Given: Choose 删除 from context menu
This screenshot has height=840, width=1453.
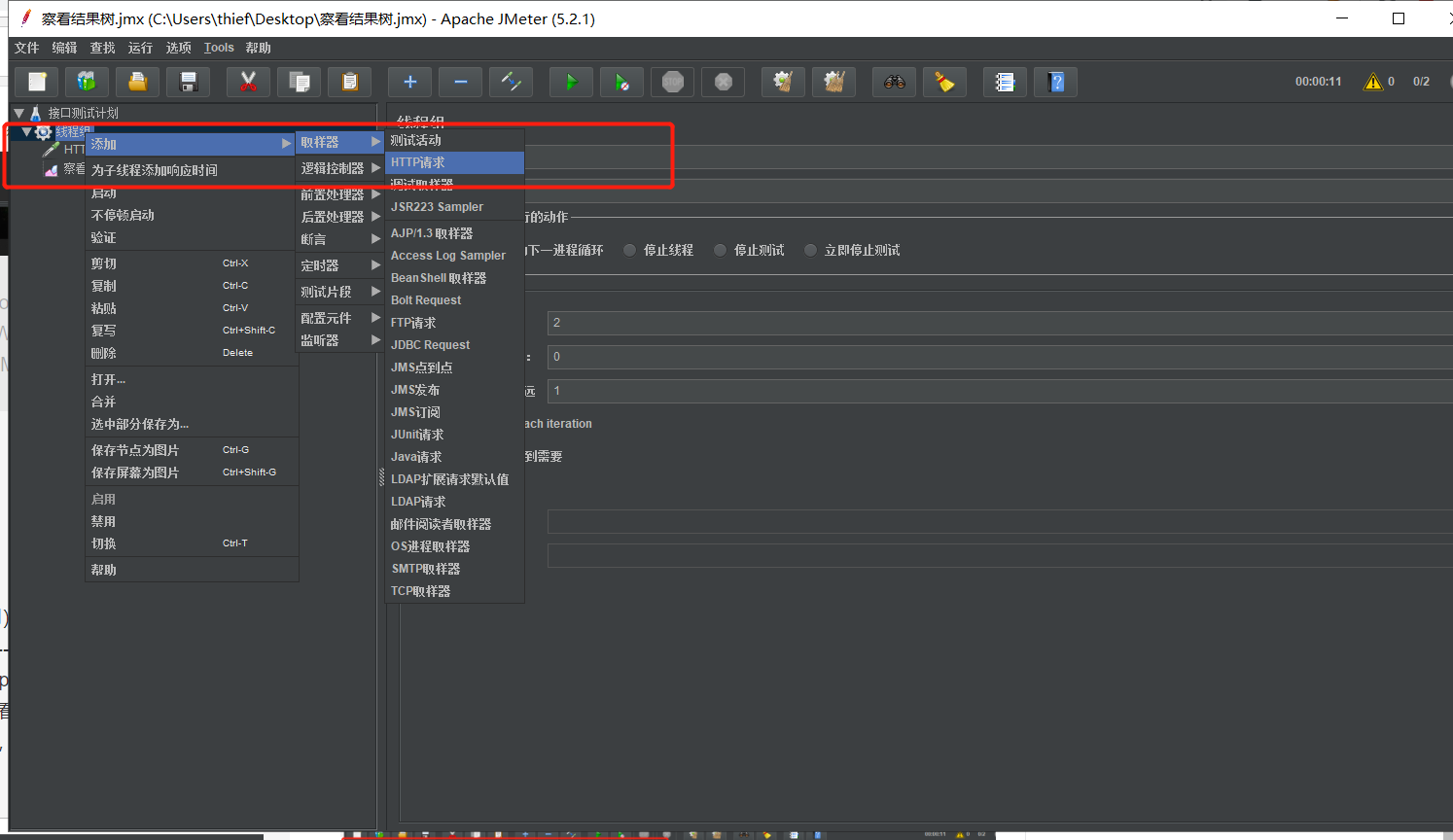Looking at the screenshot, I should click(192, 353).
